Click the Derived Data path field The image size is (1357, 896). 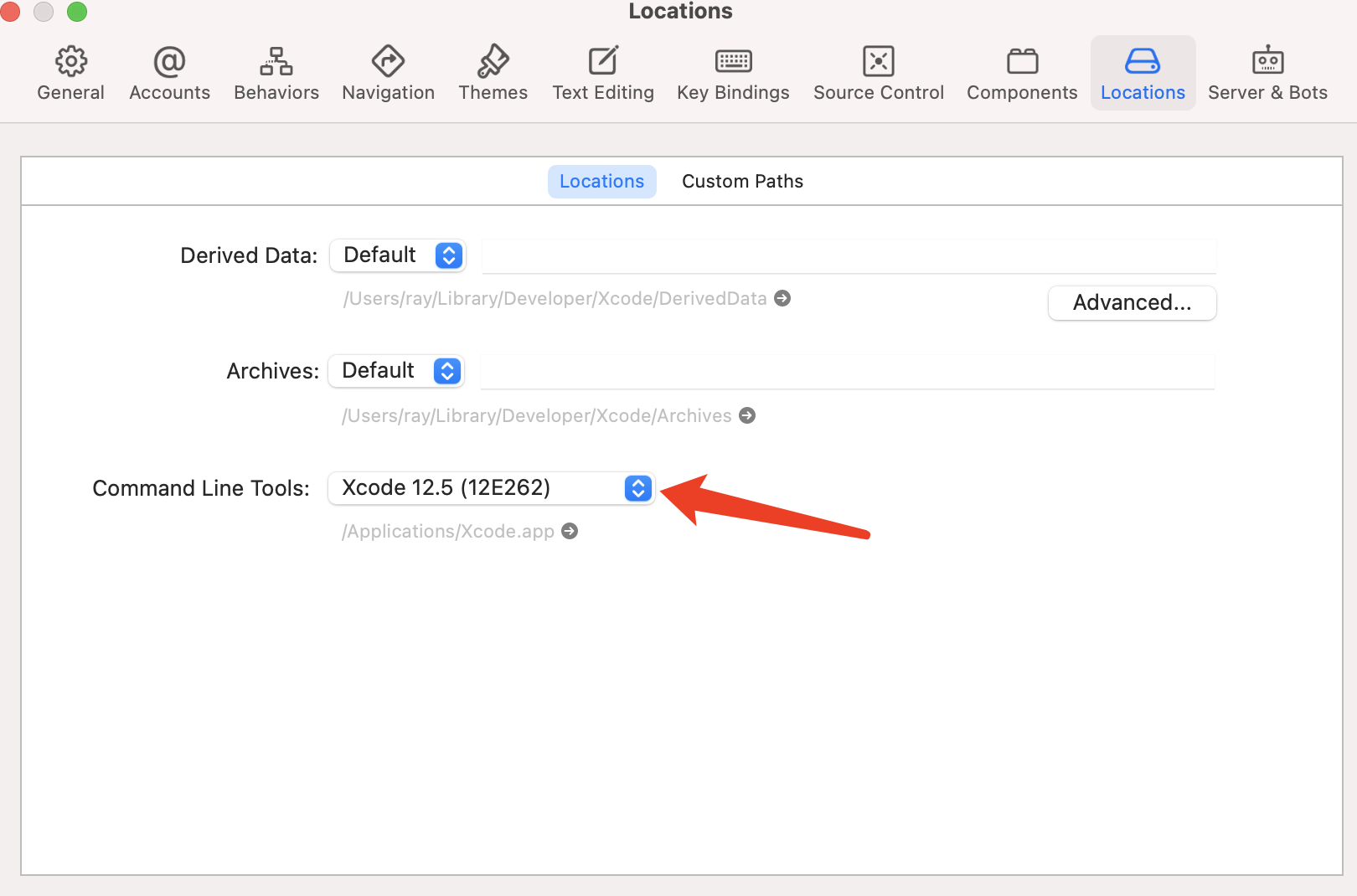click(849, 256)
